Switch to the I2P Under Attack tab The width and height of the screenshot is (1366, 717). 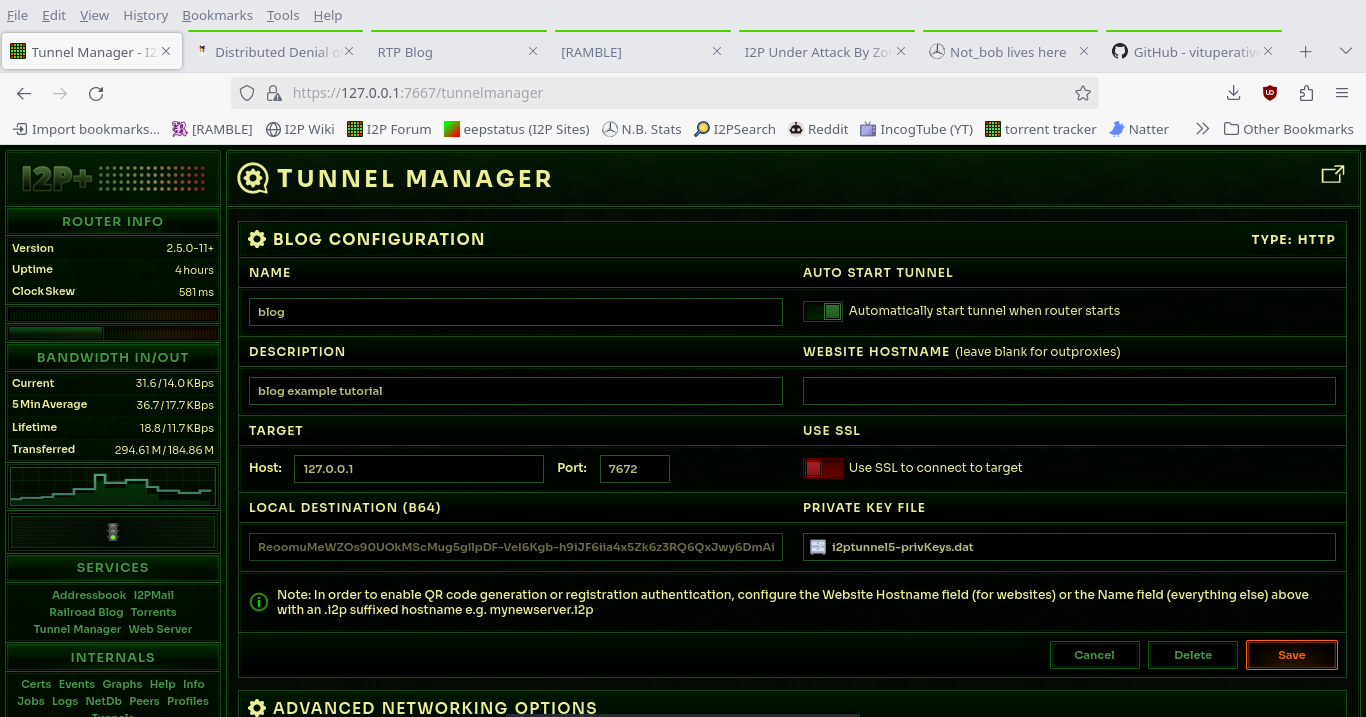click(x=824, y=52)
